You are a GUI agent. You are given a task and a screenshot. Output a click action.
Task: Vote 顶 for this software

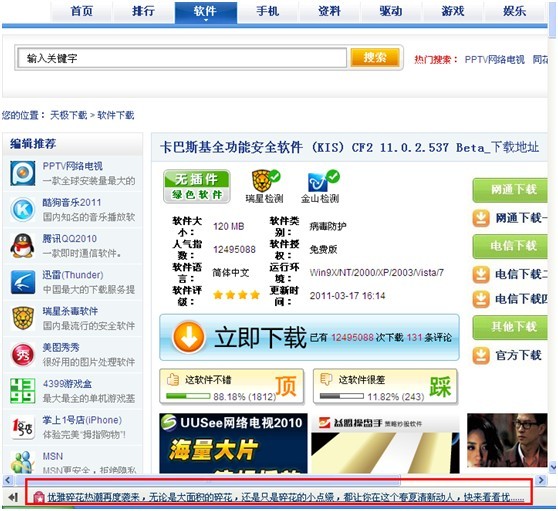click(286, 386)
